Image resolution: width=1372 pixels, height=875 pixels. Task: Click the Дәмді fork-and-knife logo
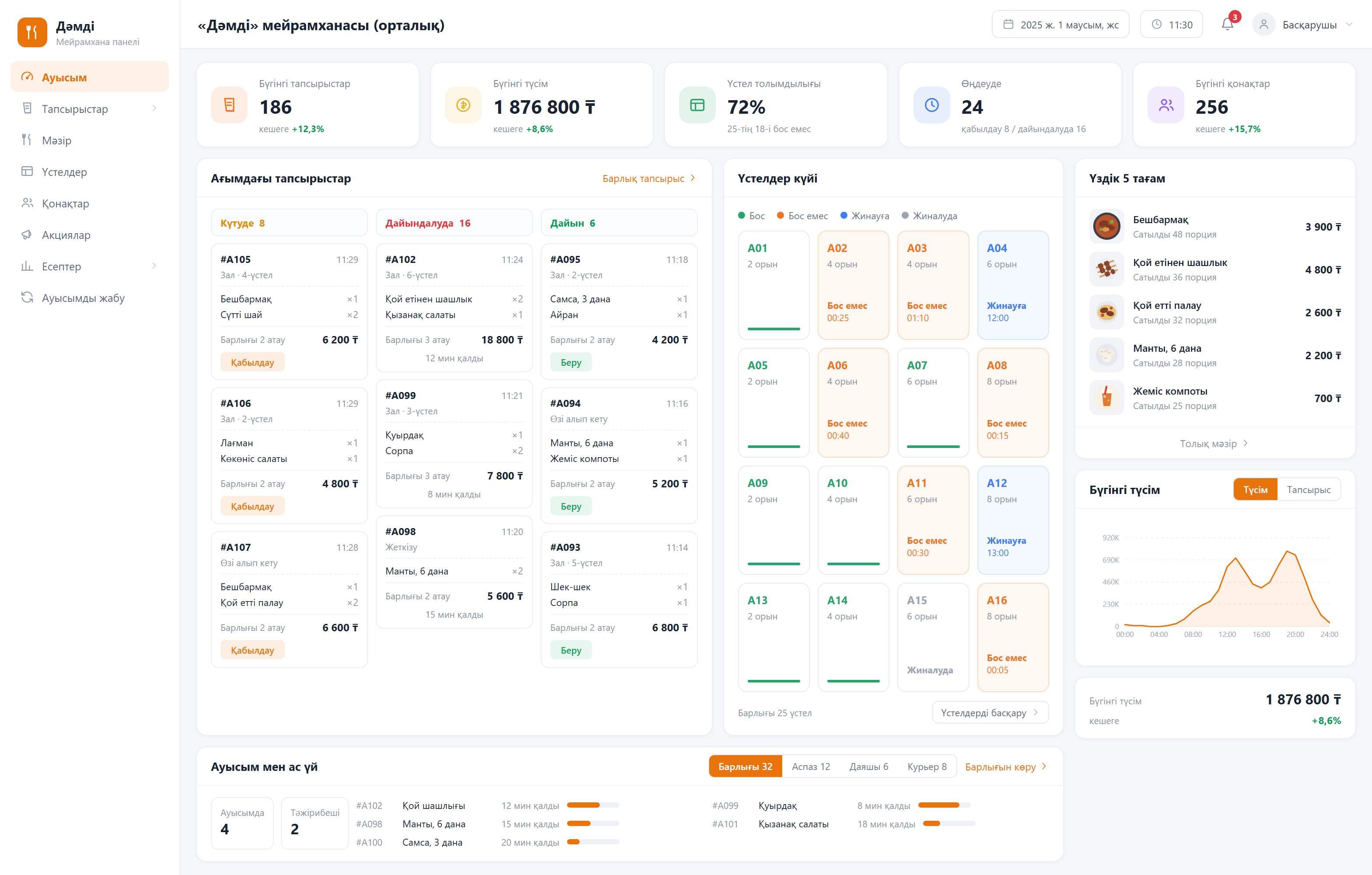pyautogui.click(x=32, y=32)
